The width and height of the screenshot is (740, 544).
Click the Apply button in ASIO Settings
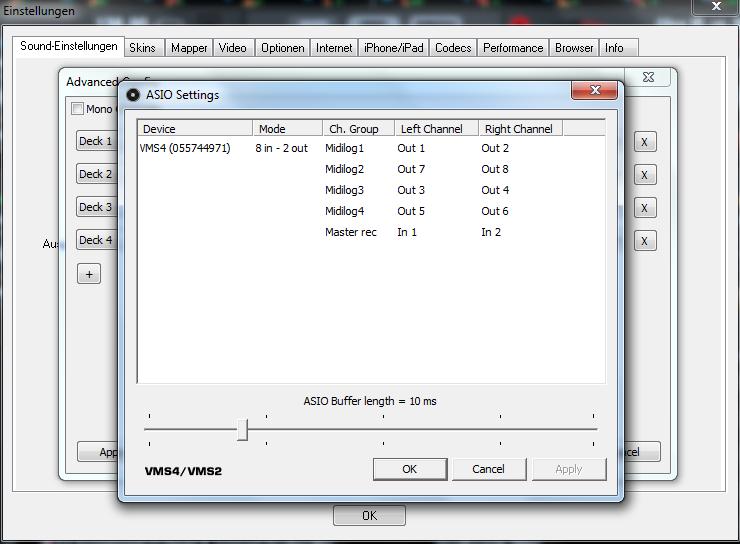[x=569, y=469]
